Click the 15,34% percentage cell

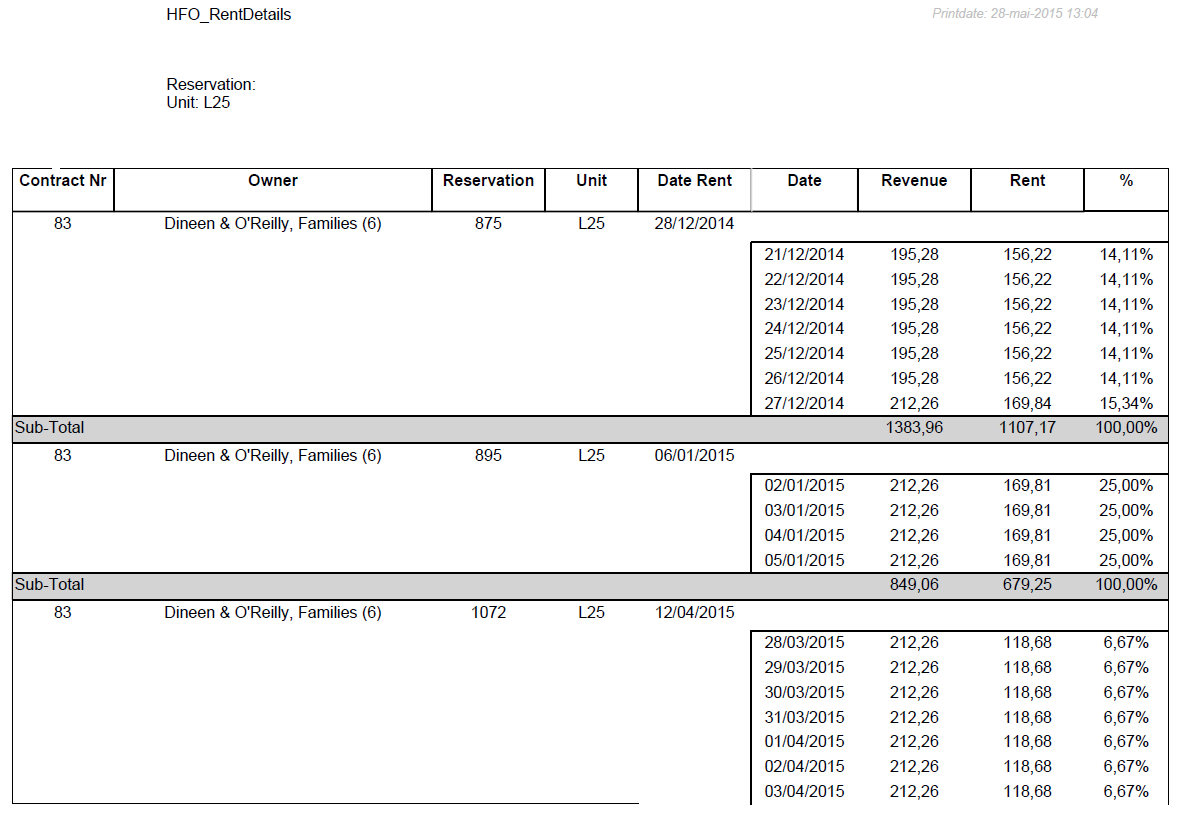[1126, 404]
